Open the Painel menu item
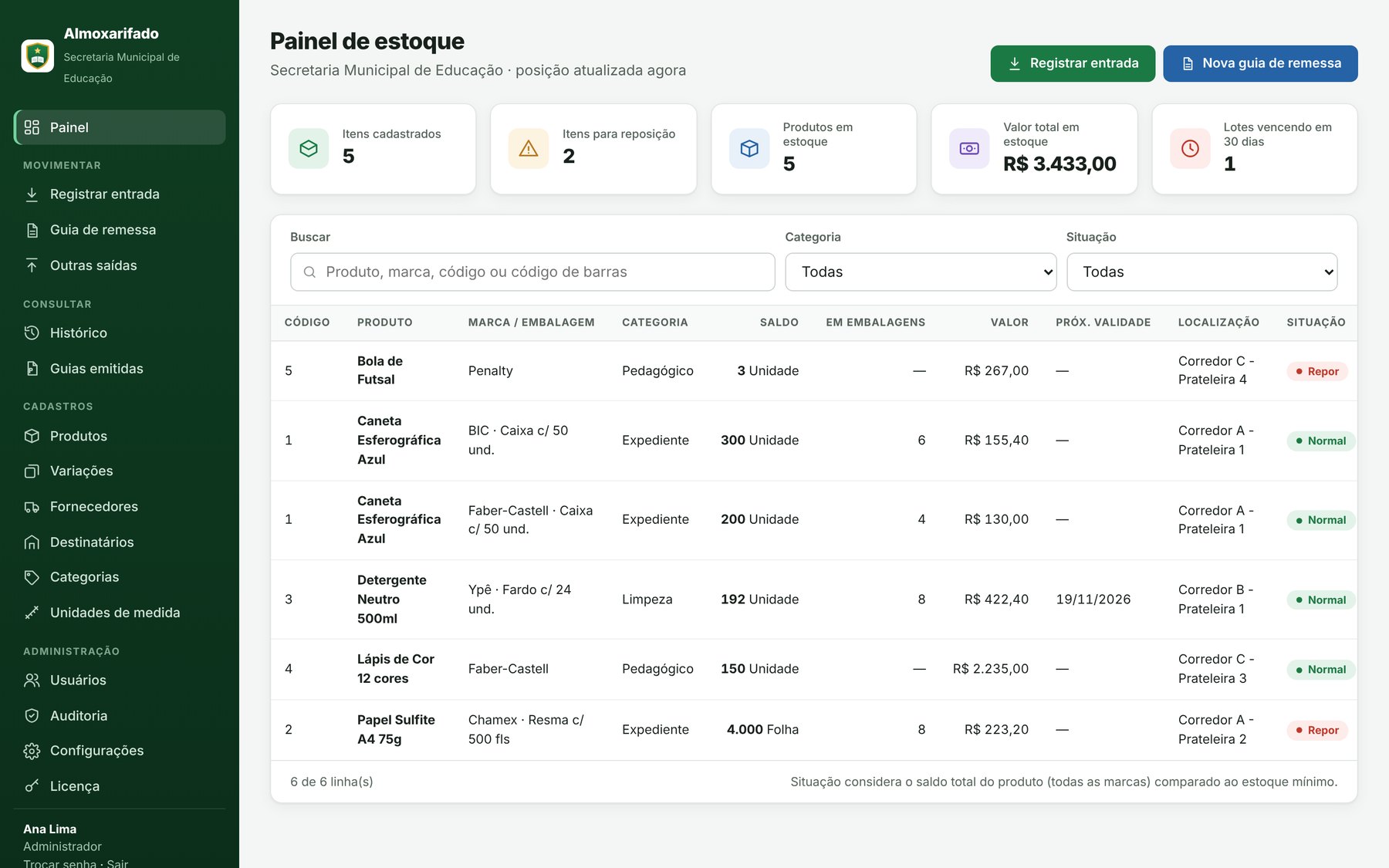The image size is (1389, 868). [120, 127]
